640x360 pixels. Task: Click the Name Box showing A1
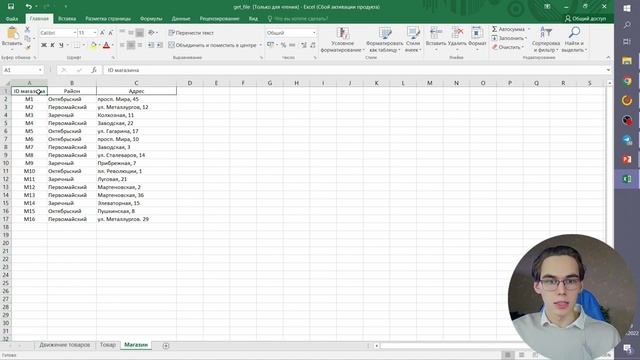tap(23, 70)
